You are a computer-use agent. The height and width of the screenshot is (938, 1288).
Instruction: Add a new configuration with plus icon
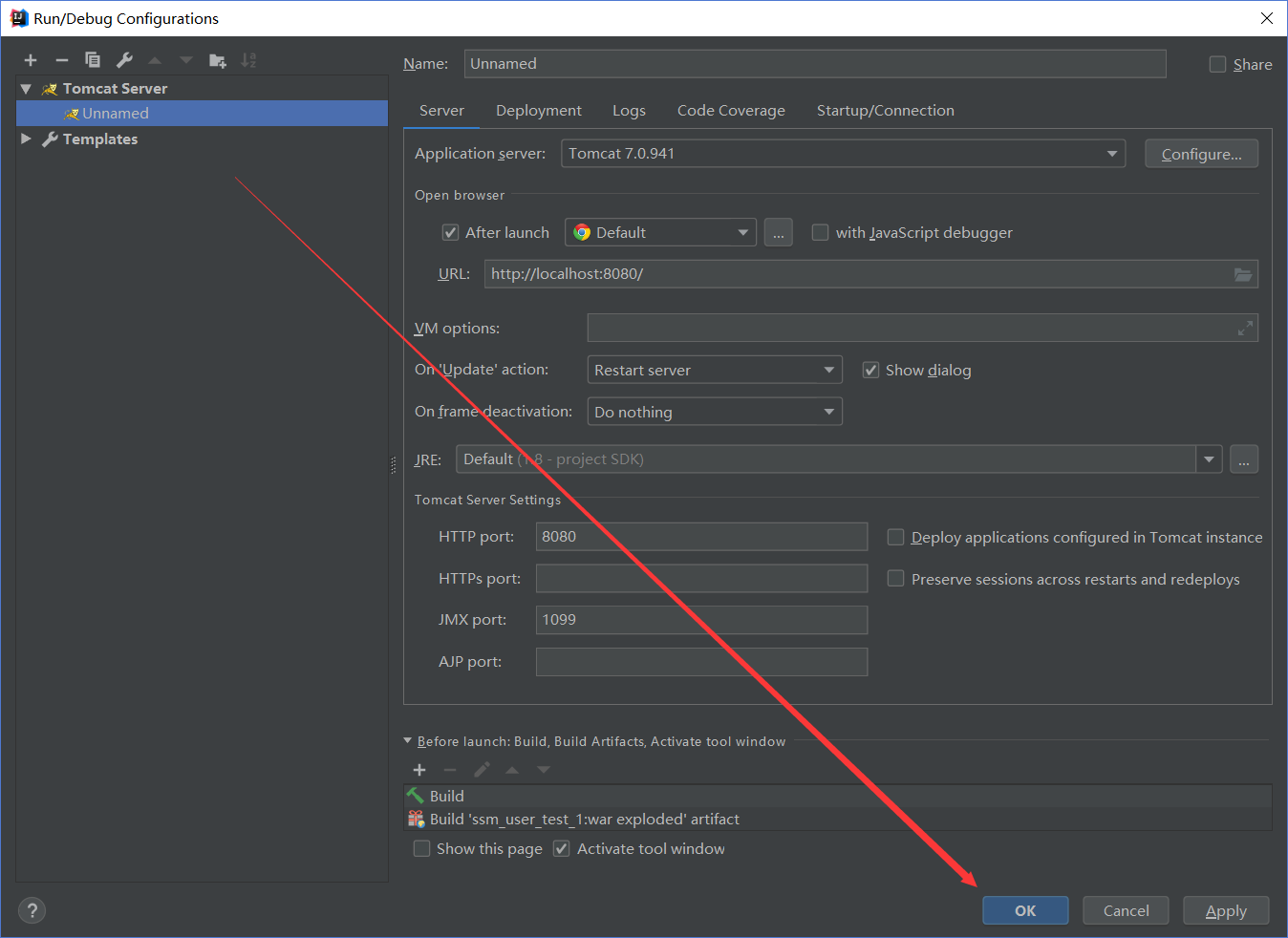pyautogui.click(x=31, y=60)
